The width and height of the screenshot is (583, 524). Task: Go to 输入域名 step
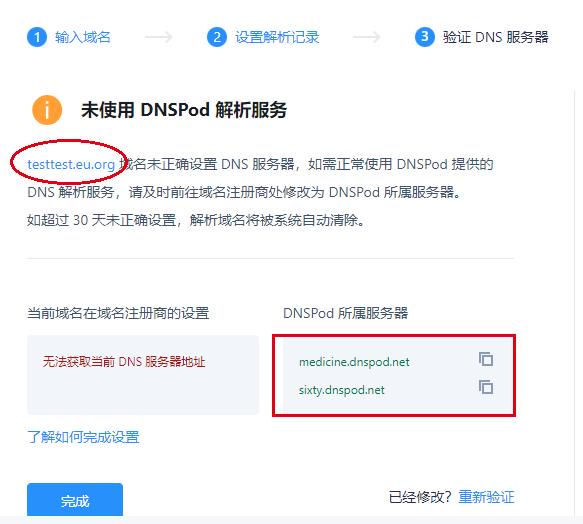coord(83,37)
